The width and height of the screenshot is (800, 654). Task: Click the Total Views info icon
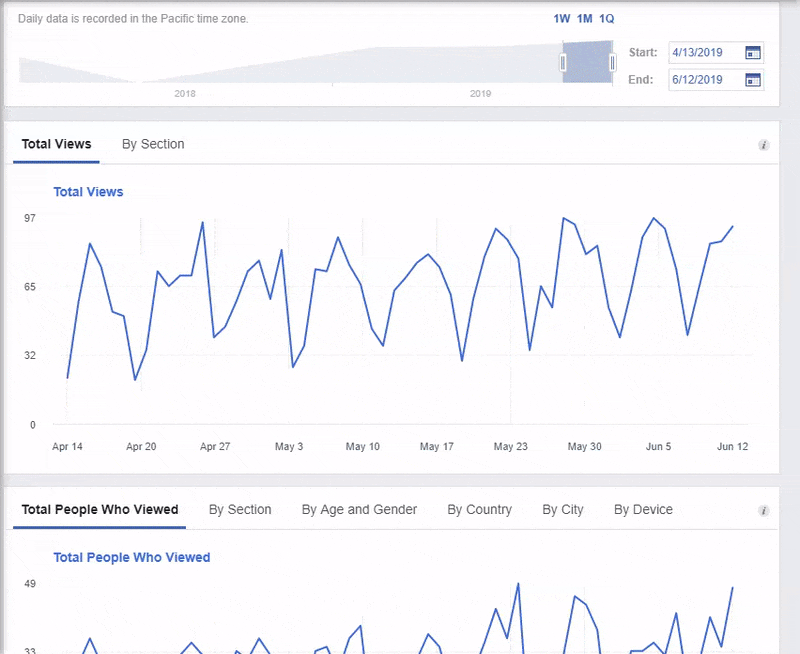[x=764, y=145]
